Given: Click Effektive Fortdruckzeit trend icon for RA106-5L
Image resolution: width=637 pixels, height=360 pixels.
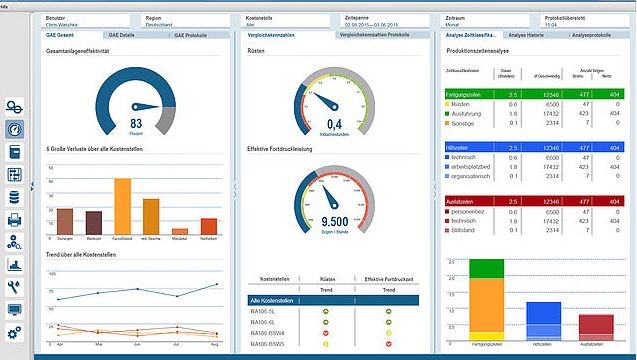Looking at the screenshot, I should (388, 312).
